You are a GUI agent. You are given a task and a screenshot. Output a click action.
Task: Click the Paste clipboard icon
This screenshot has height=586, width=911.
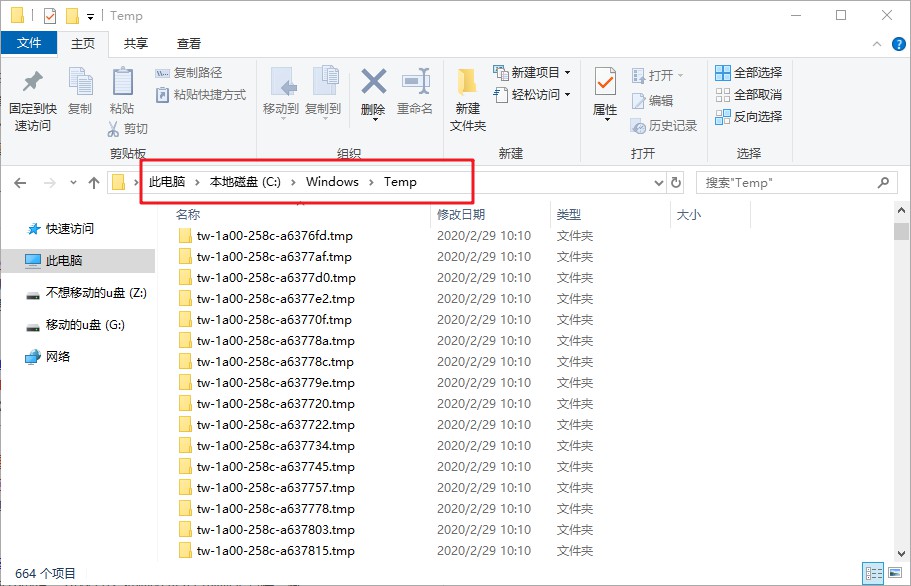tap(122, 83)
